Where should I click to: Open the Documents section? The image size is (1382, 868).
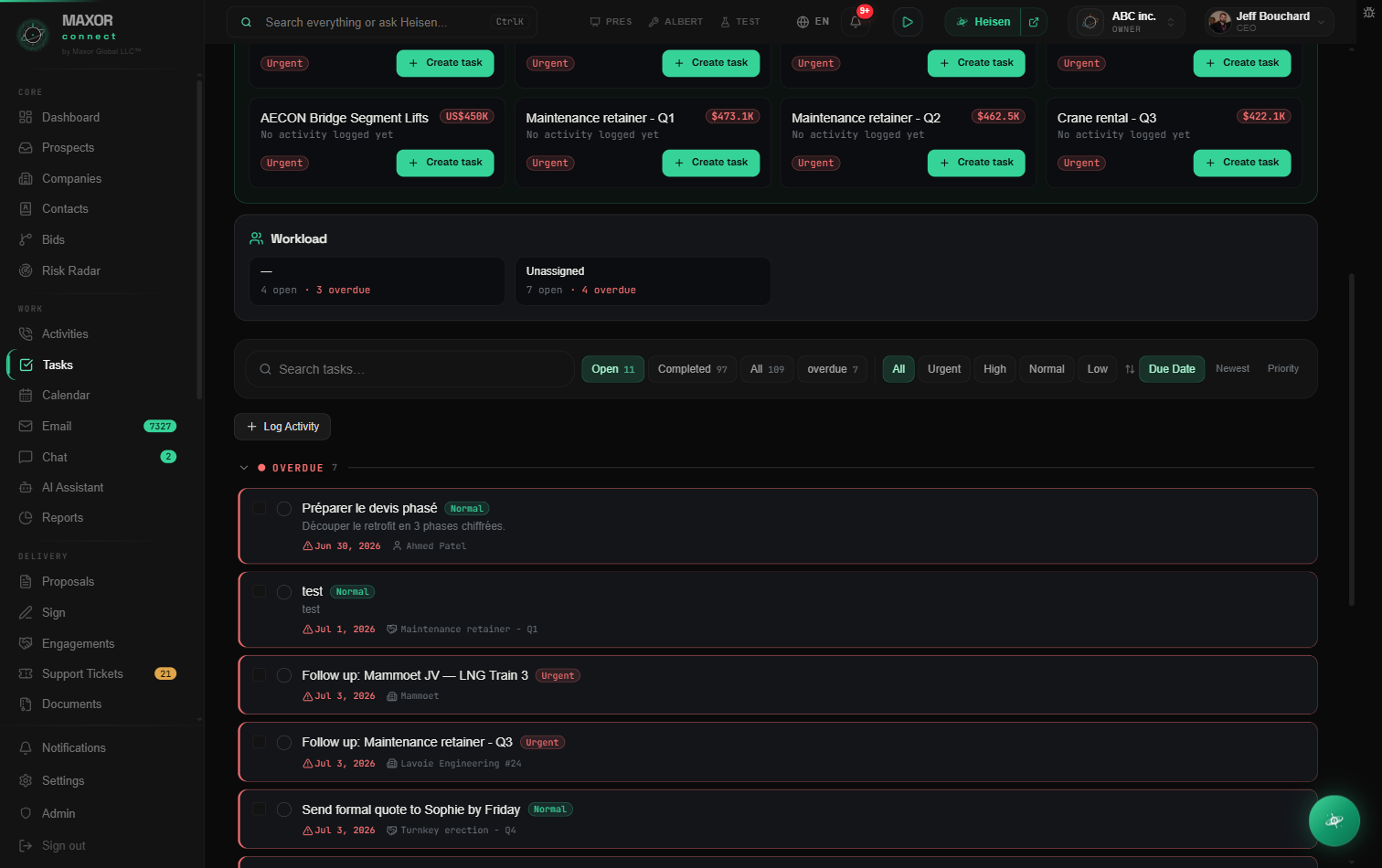71,704
